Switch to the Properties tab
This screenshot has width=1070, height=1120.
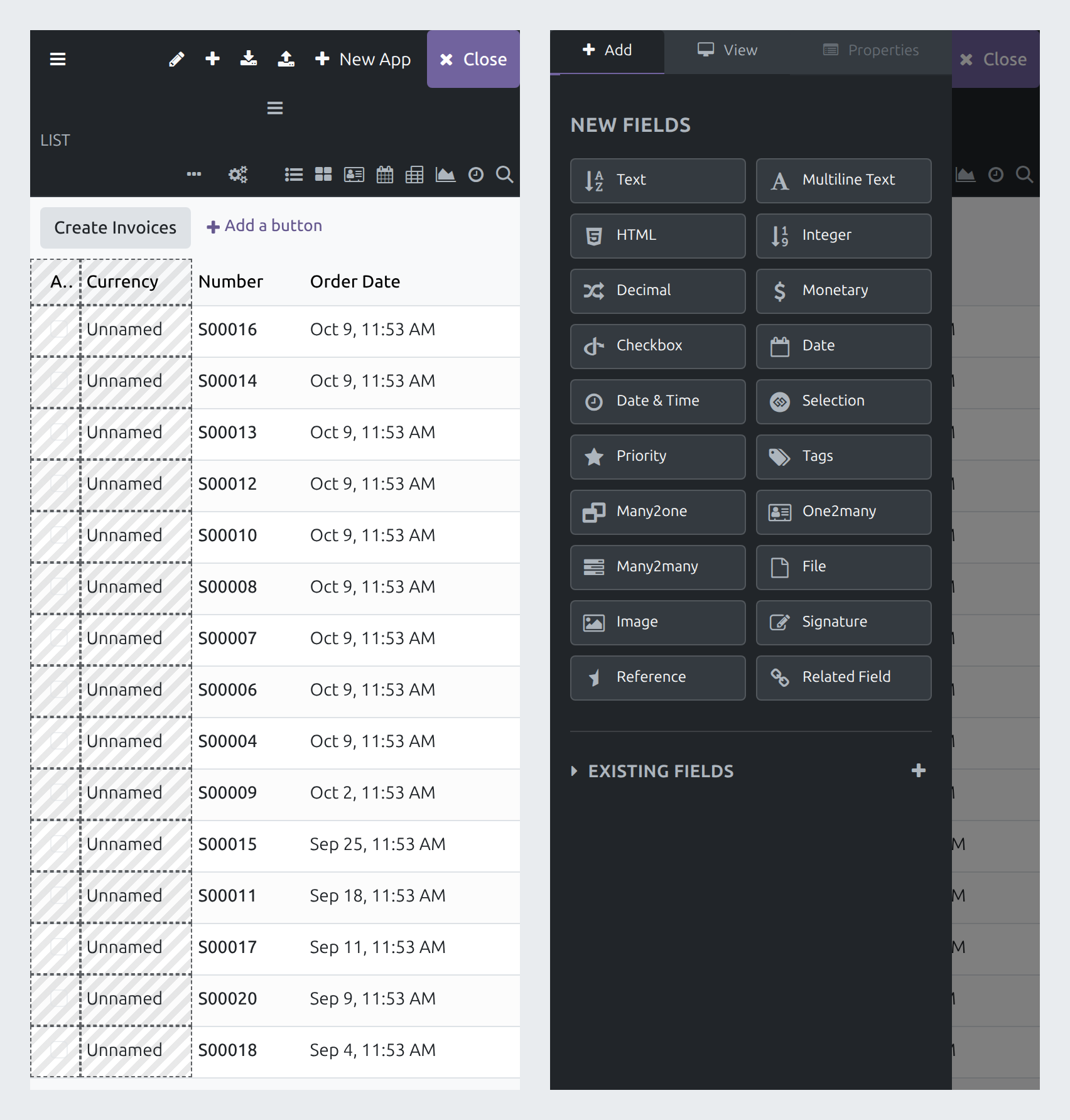(871, 51)
